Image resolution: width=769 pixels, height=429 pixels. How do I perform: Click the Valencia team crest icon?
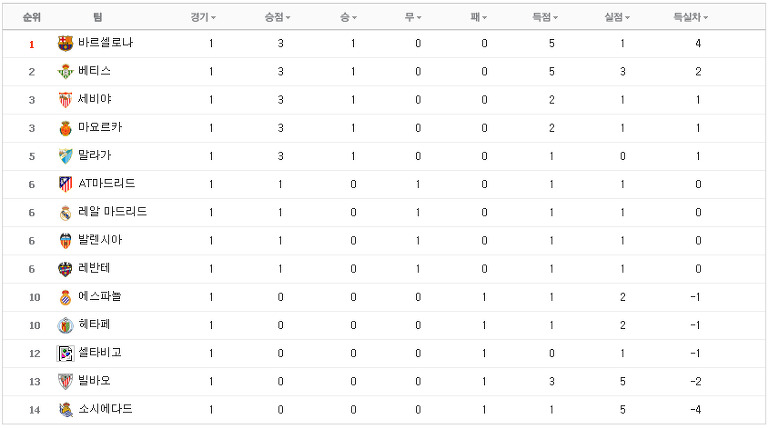[x=65, y=241]
